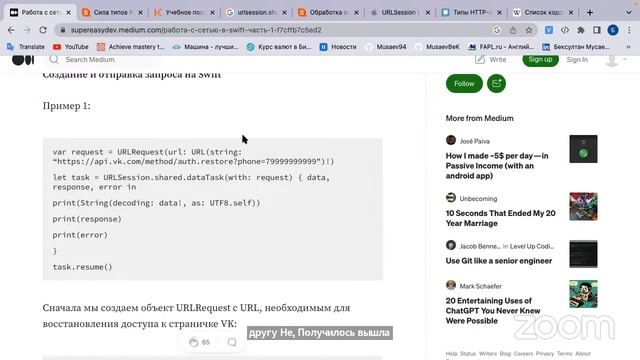640x360 pixels.
Task: Close the 'Сила типов' tab
Action: 140,13
